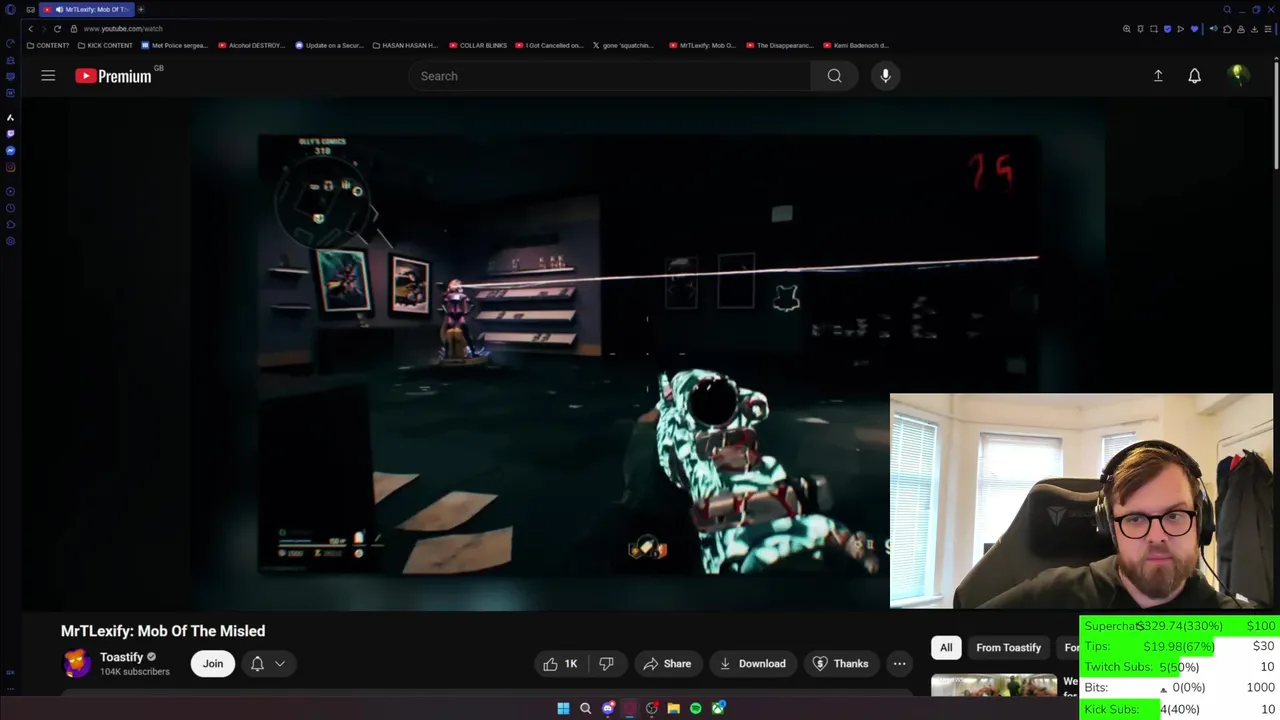Click the Kick Subs goal bar
Viewport: 1280px width, 720px height.
1180,709
